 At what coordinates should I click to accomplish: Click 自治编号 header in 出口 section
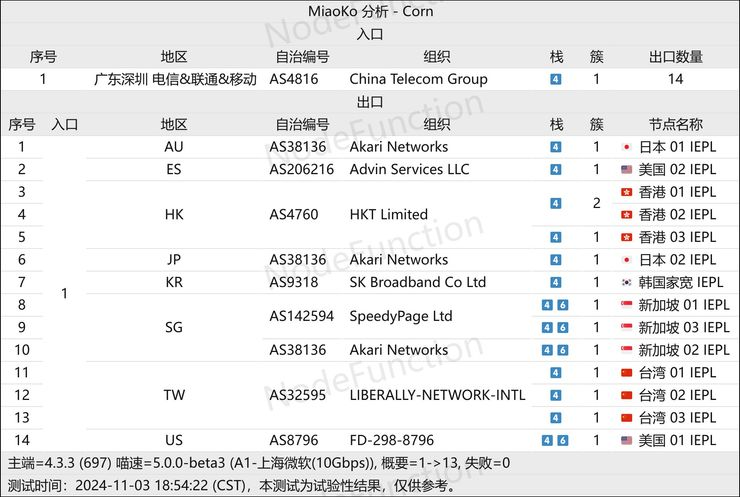tap(302, 125)
